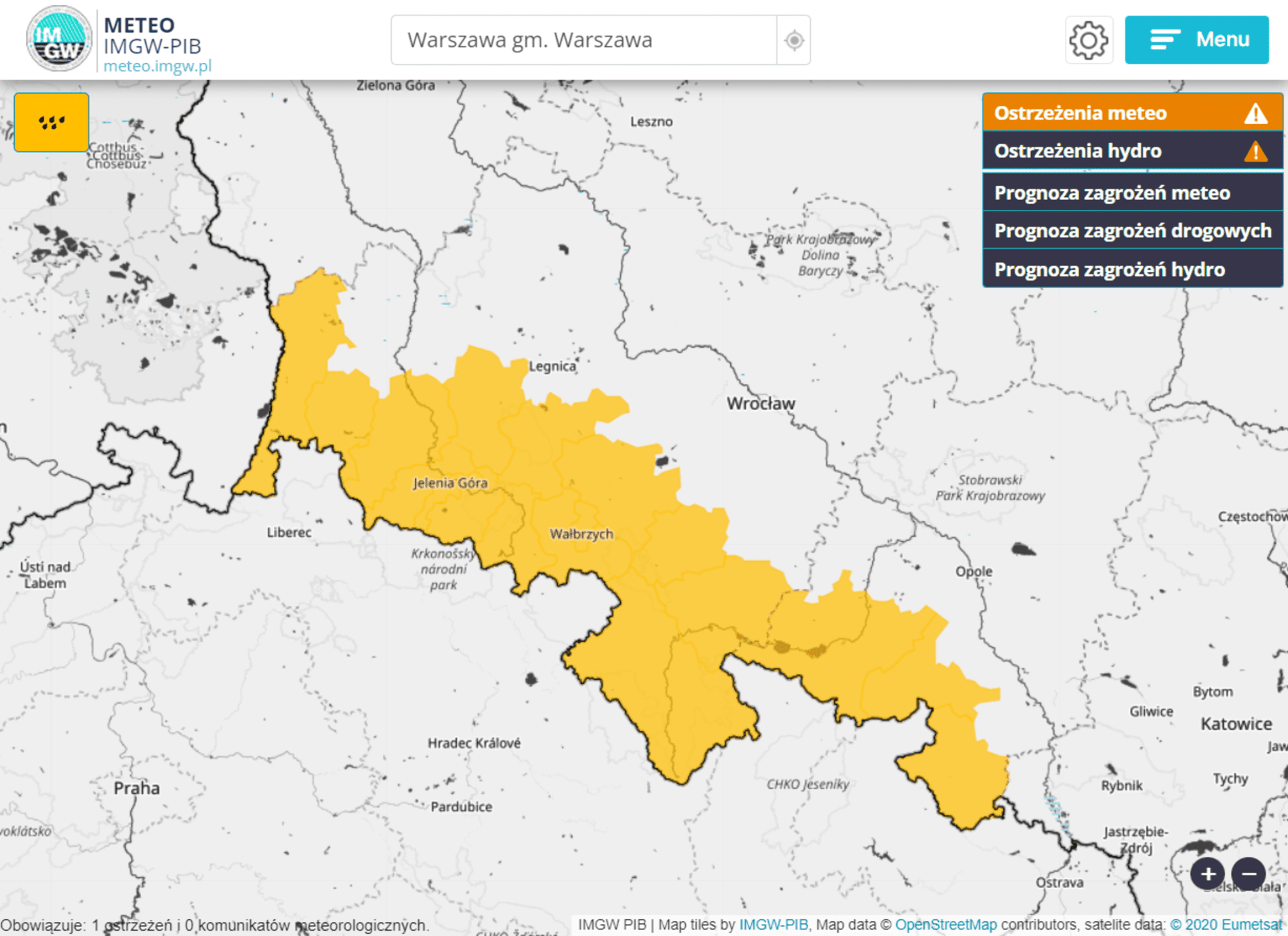This screenshot has width=1288, height=936.
Task: Click Ostrzeżenia hydro warning triangle icon
Action: 1255,151
